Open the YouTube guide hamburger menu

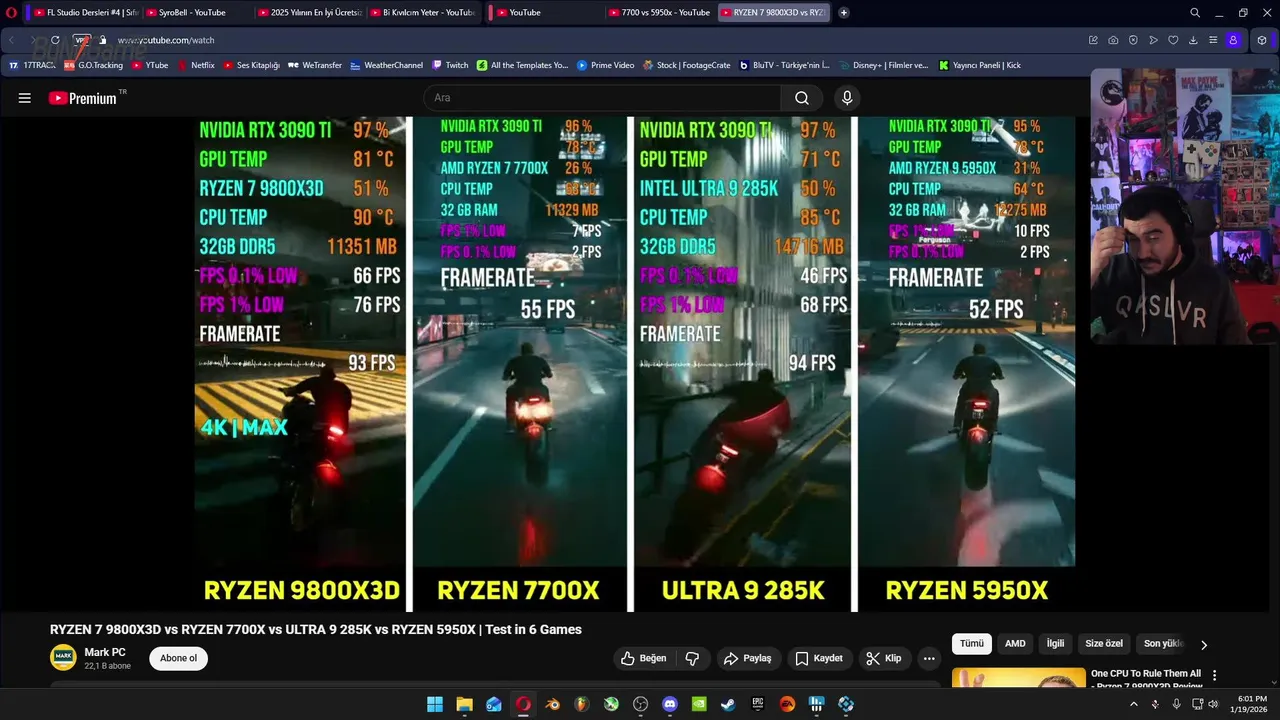click(x=25, y=98)
